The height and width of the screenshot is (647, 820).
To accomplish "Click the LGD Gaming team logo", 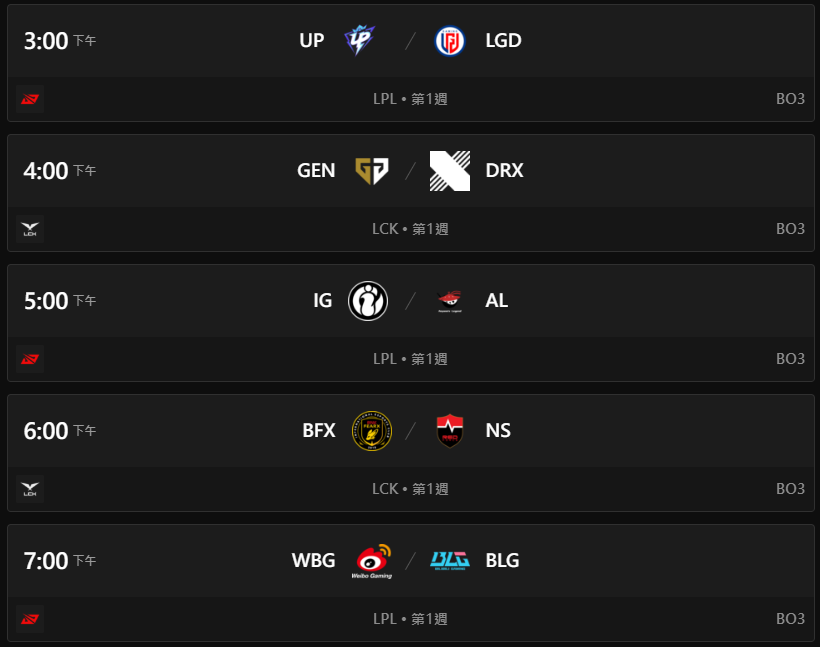I will (x=449, y=41).
